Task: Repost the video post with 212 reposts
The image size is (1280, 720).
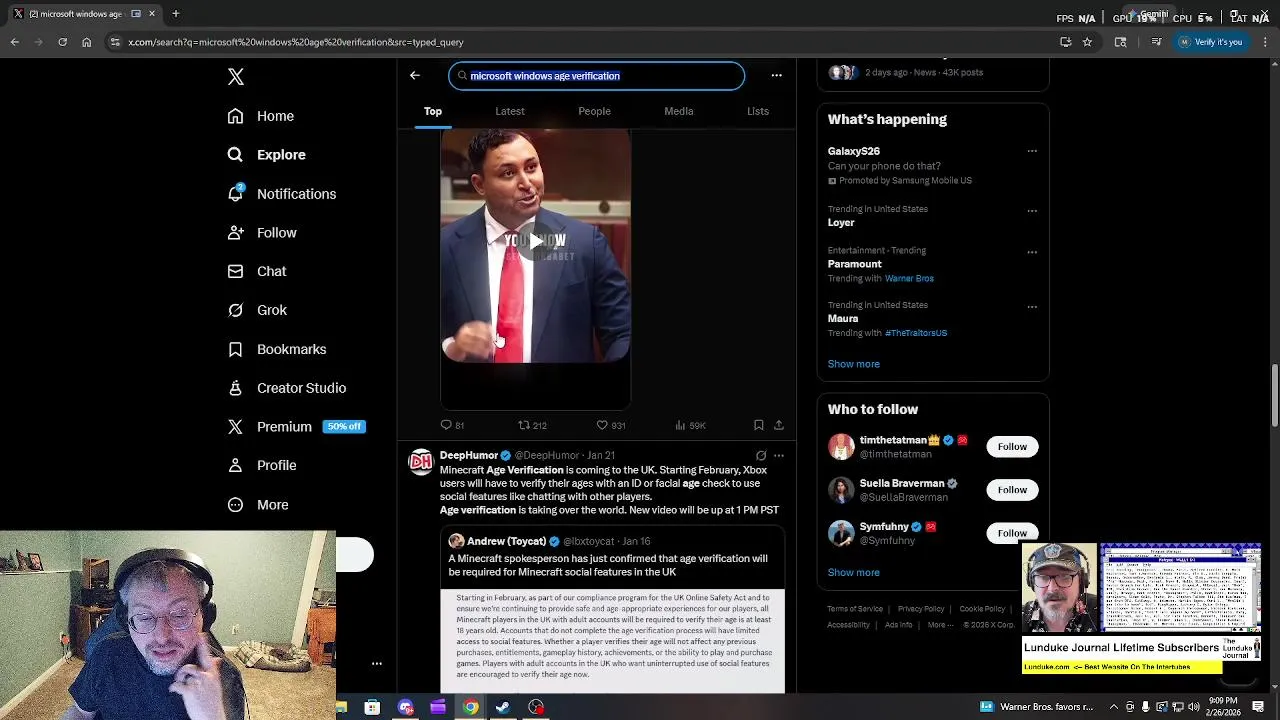Action: pos(532,425)
